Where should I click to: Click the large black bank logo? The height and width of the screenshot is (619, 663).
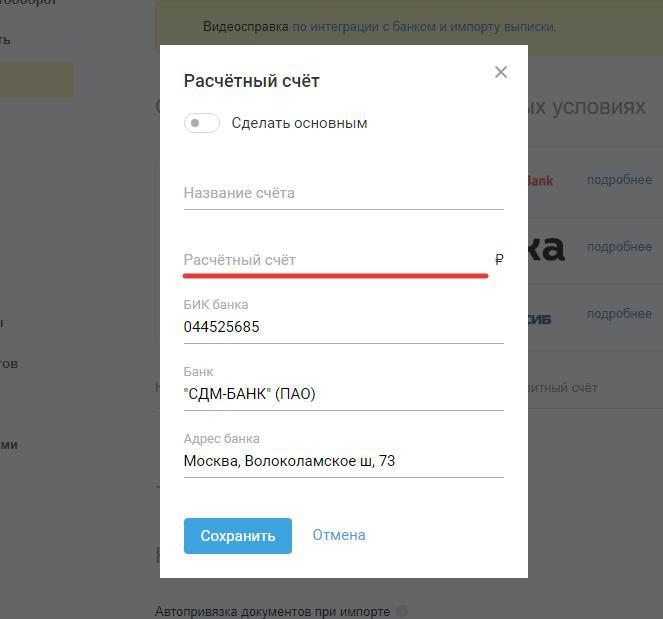(x=546, y=248)
